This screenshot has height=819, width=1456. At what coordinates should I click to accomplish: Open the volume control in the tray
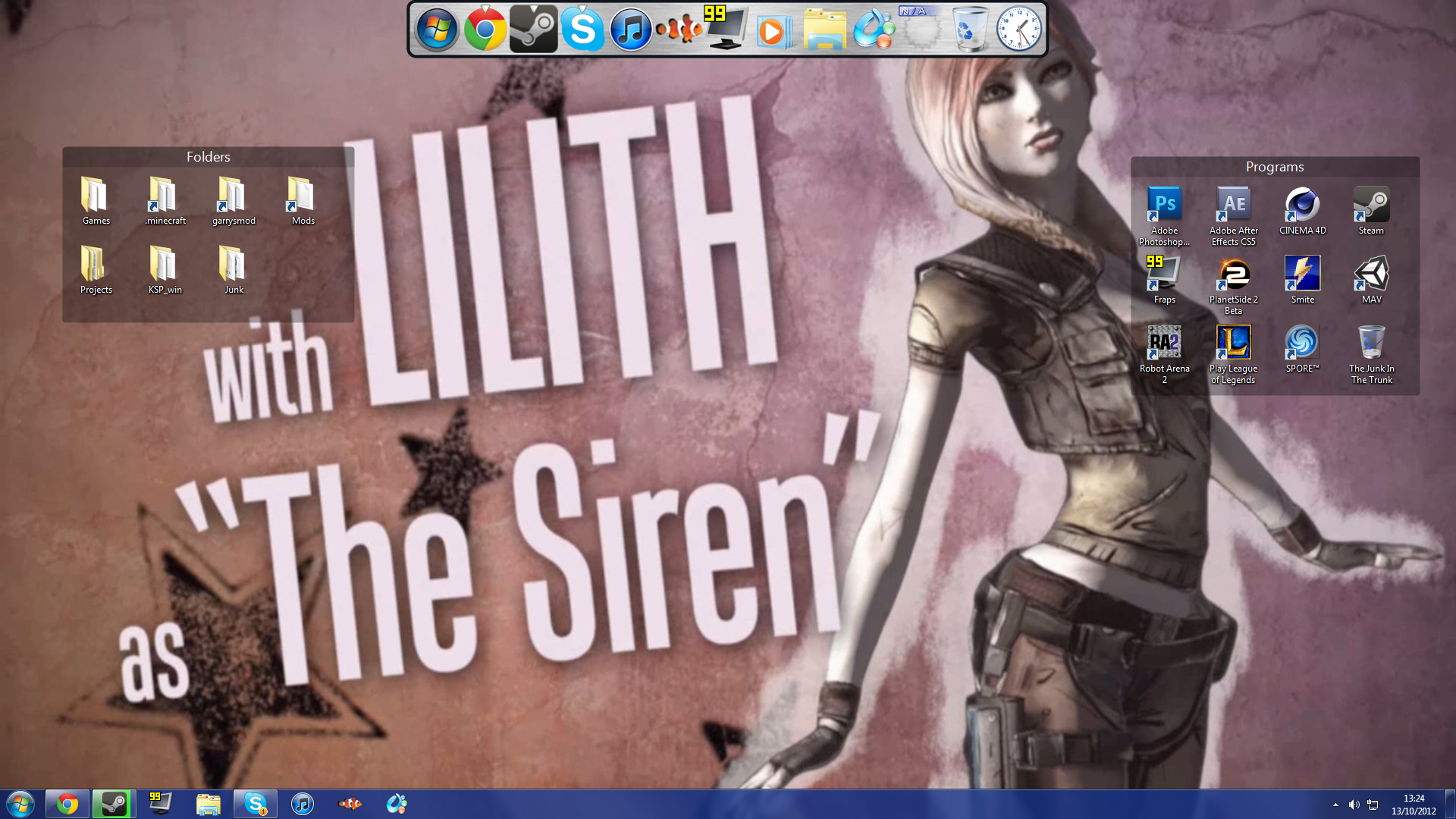(x=1354, y=805)
